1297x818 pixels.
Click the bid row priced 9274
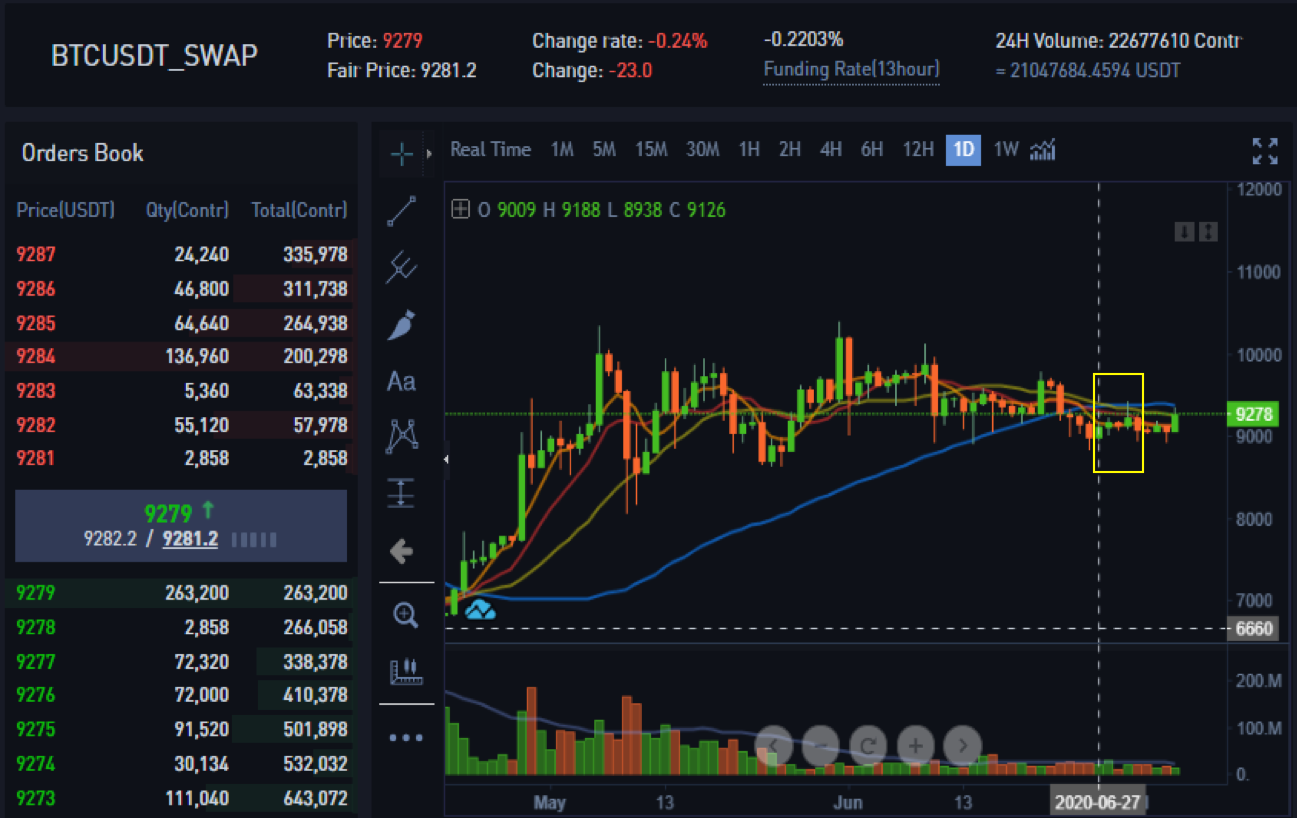(181, 764)
